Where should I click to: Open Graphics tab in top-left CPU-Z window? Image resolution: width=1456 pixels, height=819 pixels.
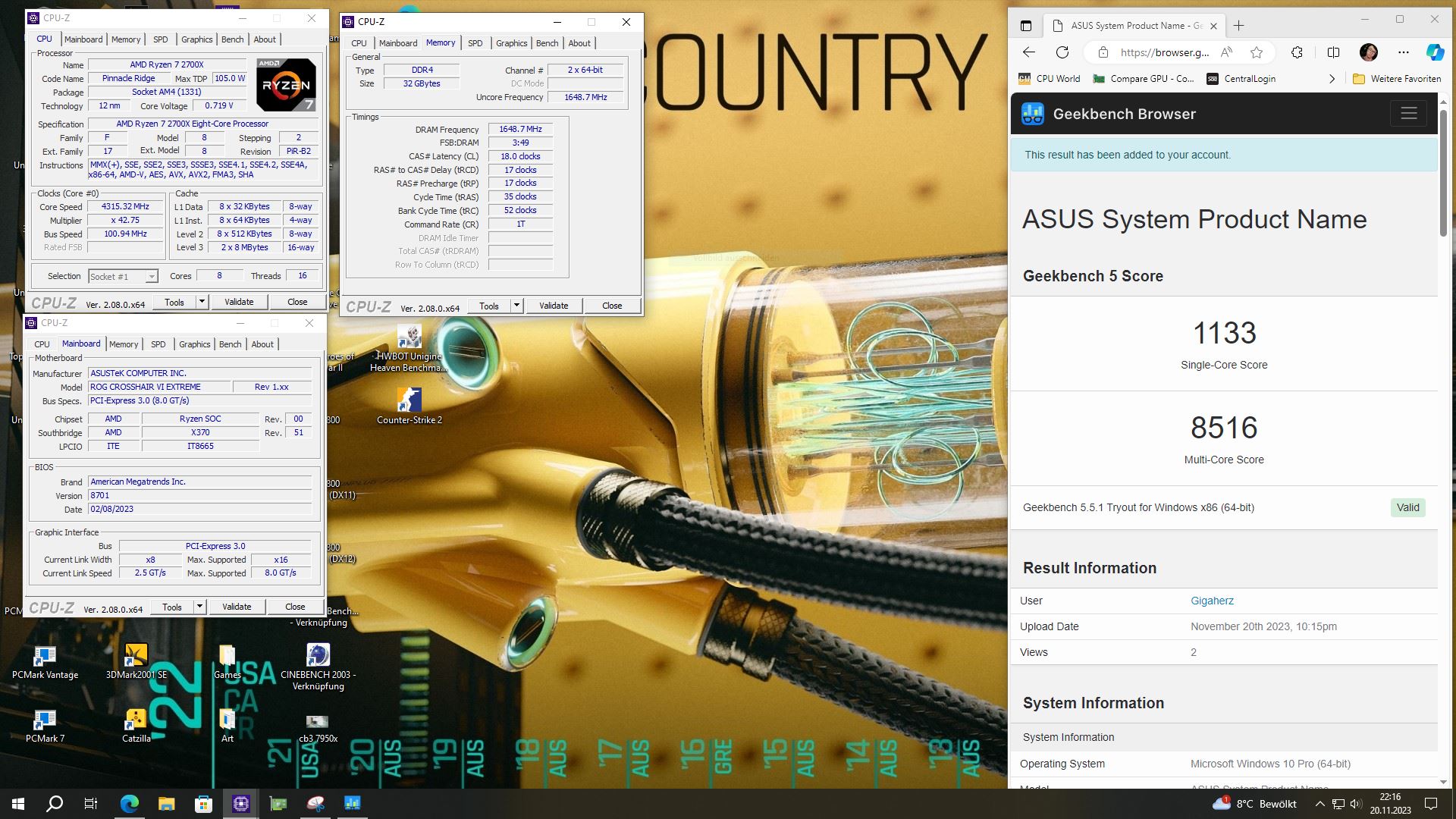196,39
